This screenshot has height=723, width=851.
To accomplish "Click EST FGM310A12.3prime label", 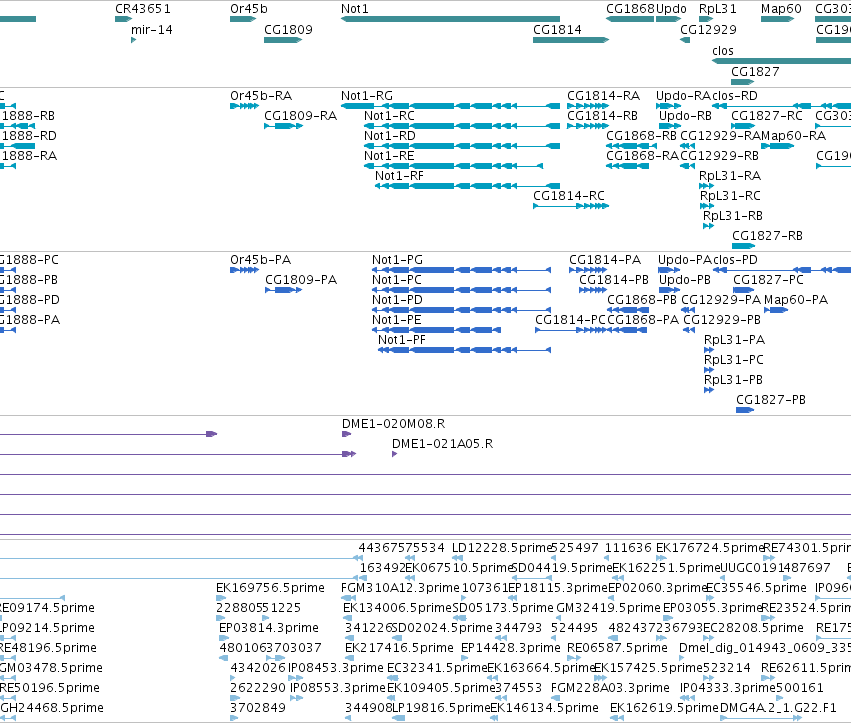I will click(400, 587).
